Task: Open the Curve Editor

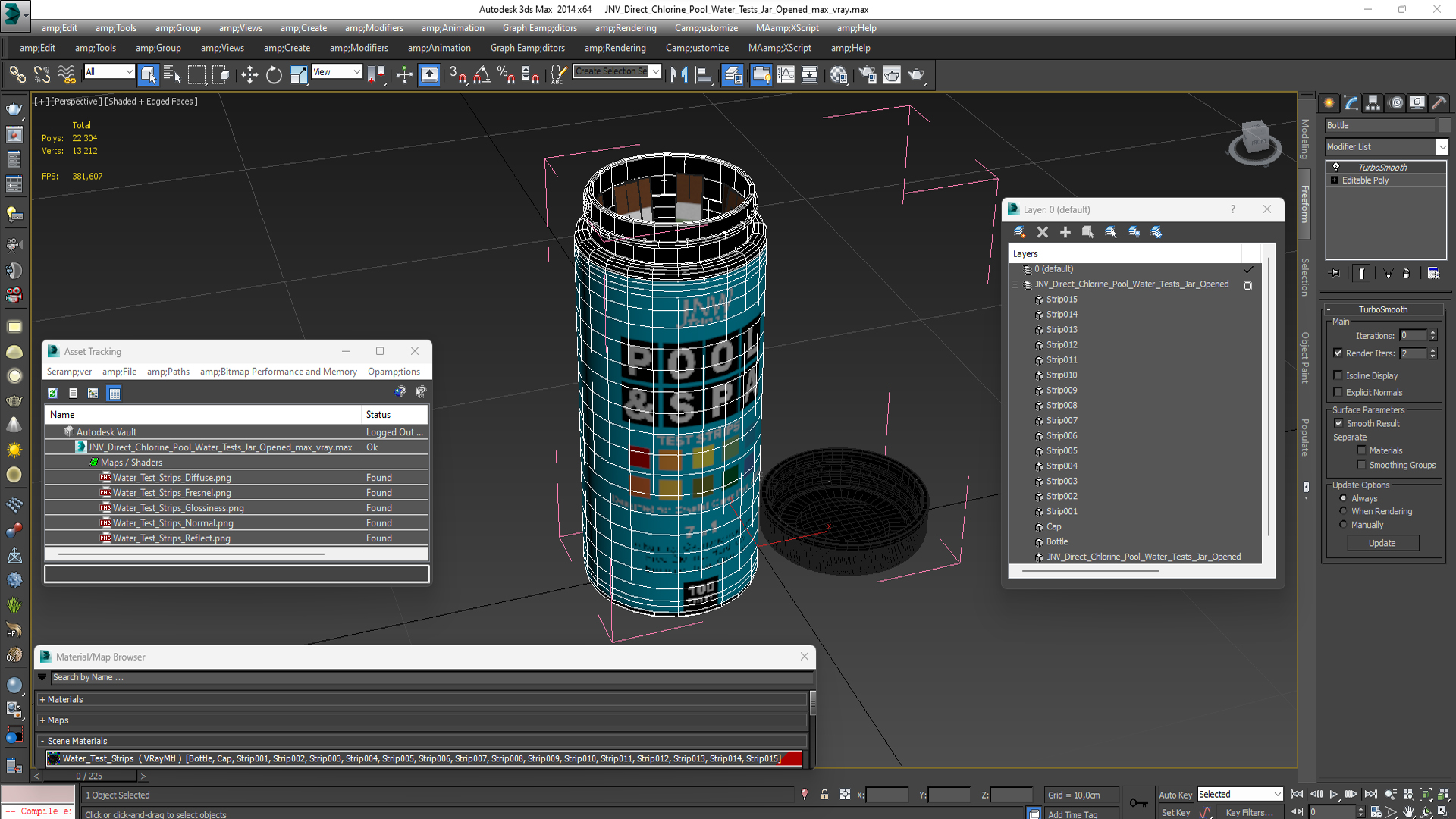Action: click(x=786, y=74)
